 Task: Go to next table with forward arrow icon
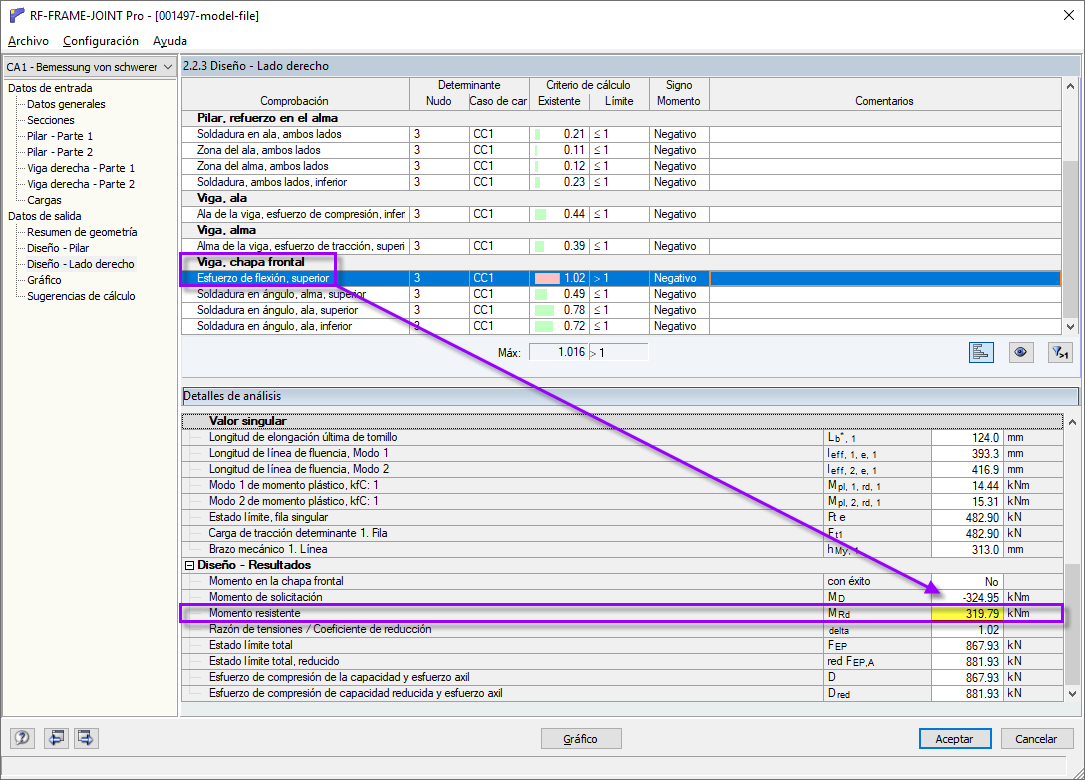pyautogui.click(x=86, y=738)
